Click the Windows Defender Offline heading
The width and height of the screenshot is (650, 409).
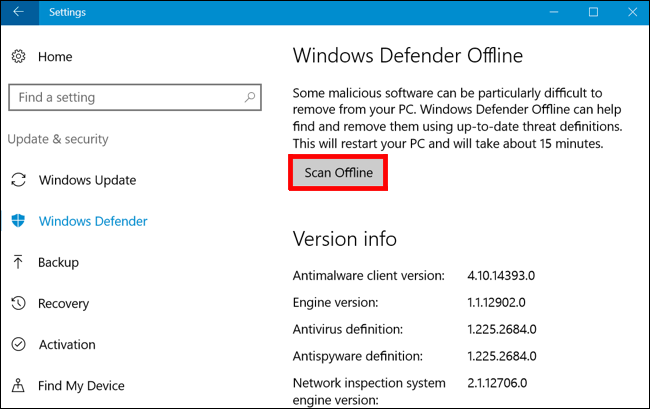pos(407,56)
